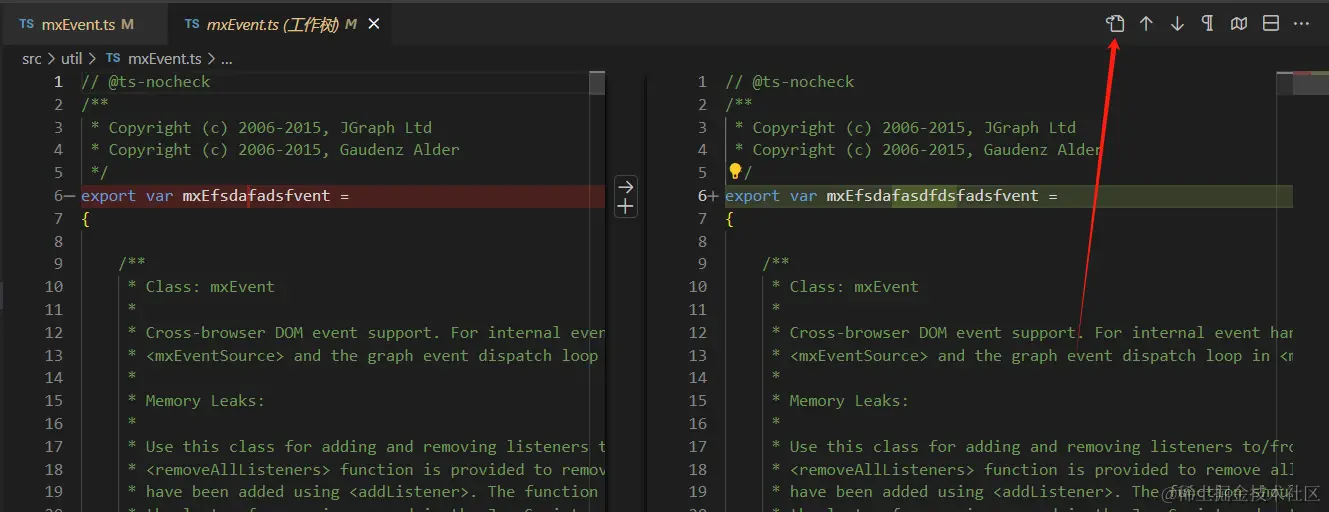1329x512 pixels.
Task: Toggle whitespace rendering with the pilcrow icon
Action: [1208, 23]
